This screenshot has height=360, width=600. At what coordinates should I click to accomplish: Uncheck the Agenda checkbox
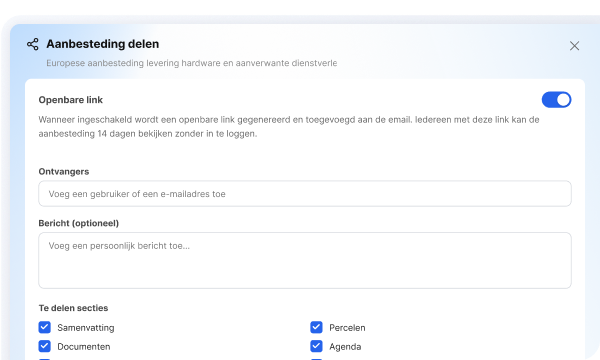[316, 346]
